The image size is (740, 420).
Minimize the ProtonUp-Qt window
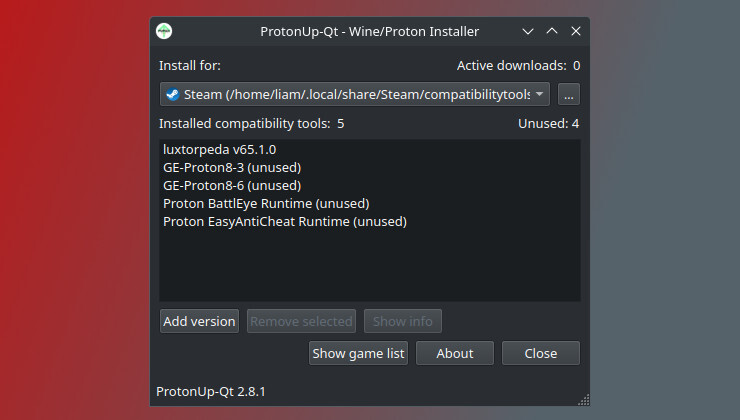[528, 31]
